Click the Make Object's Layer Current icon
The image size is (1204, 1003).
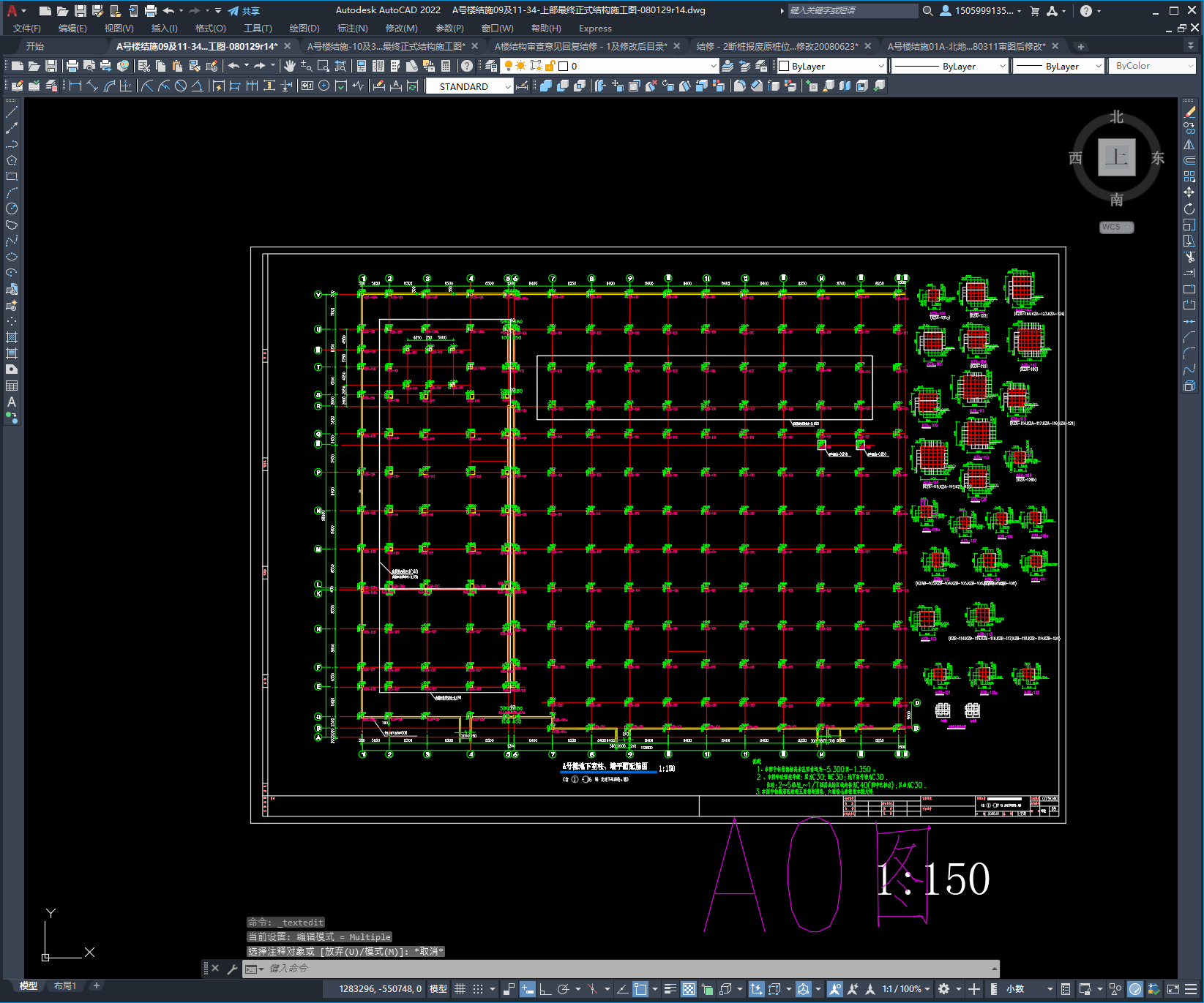pyautogui.click(x=728, y=66)
